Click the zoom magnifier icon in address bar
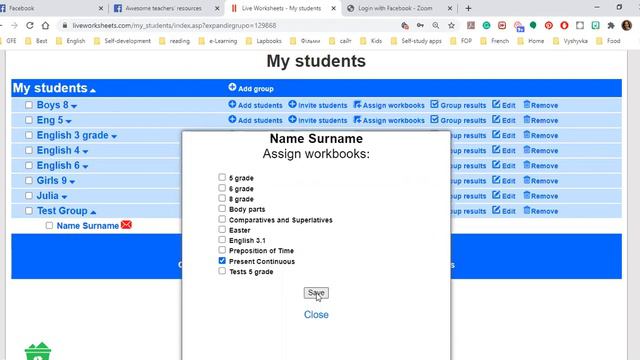Image resolution: width=640 pixels, height=360 pixels. [x=436, y=25]
